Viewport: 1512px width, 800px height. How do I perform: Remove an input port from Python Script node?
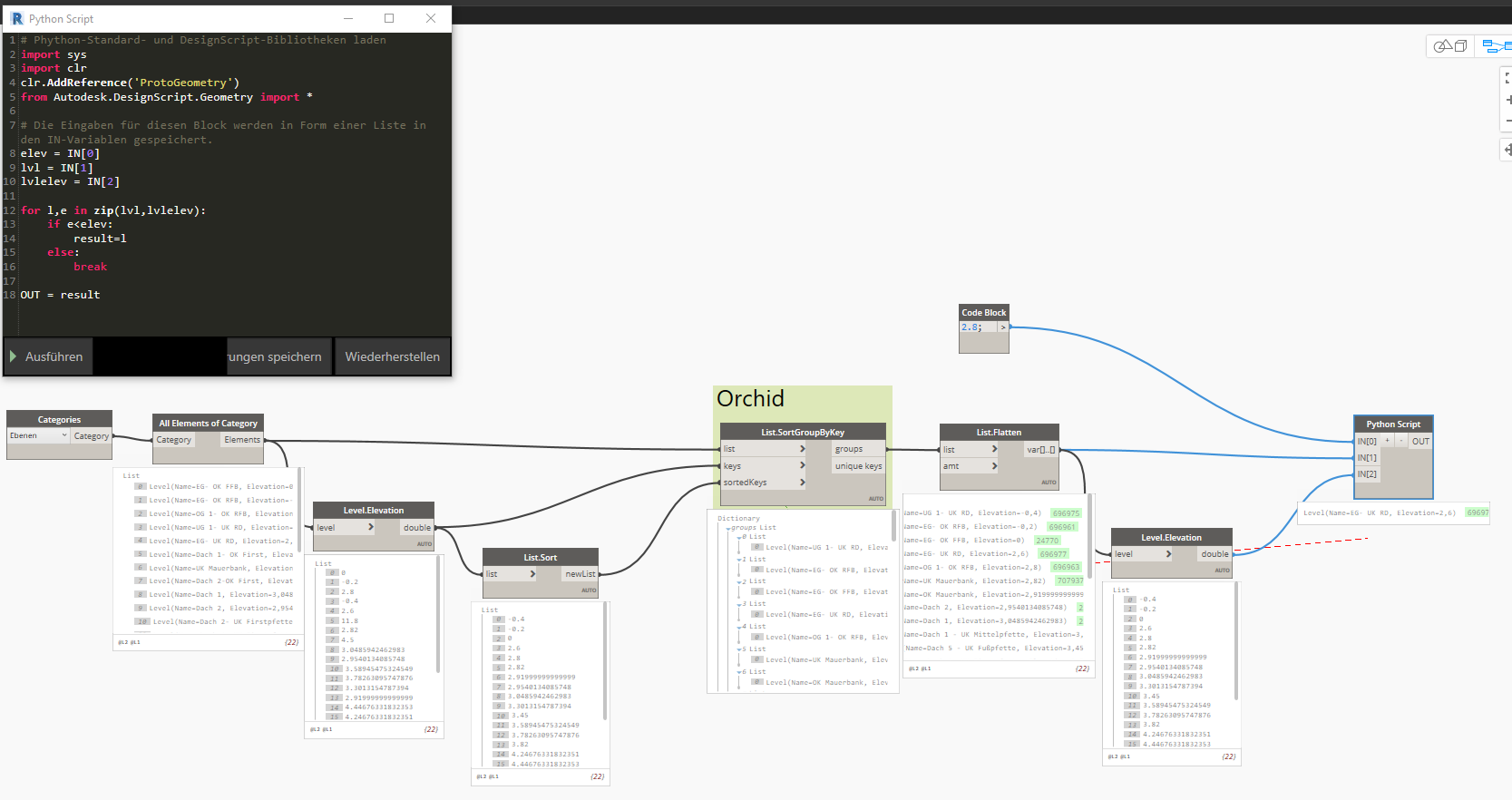1400,441
